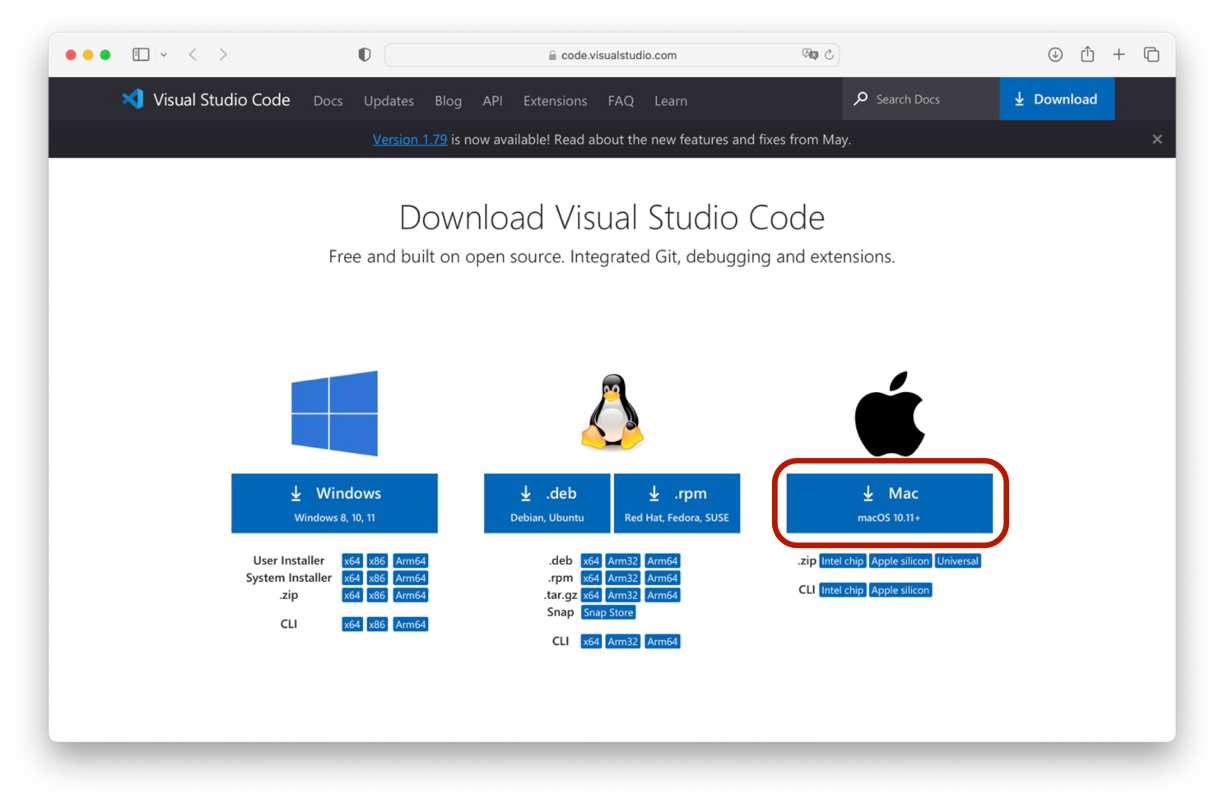1224x808 pixels.
Task: Select Linux .deb Arm32
Action: [x=623, y=561]
